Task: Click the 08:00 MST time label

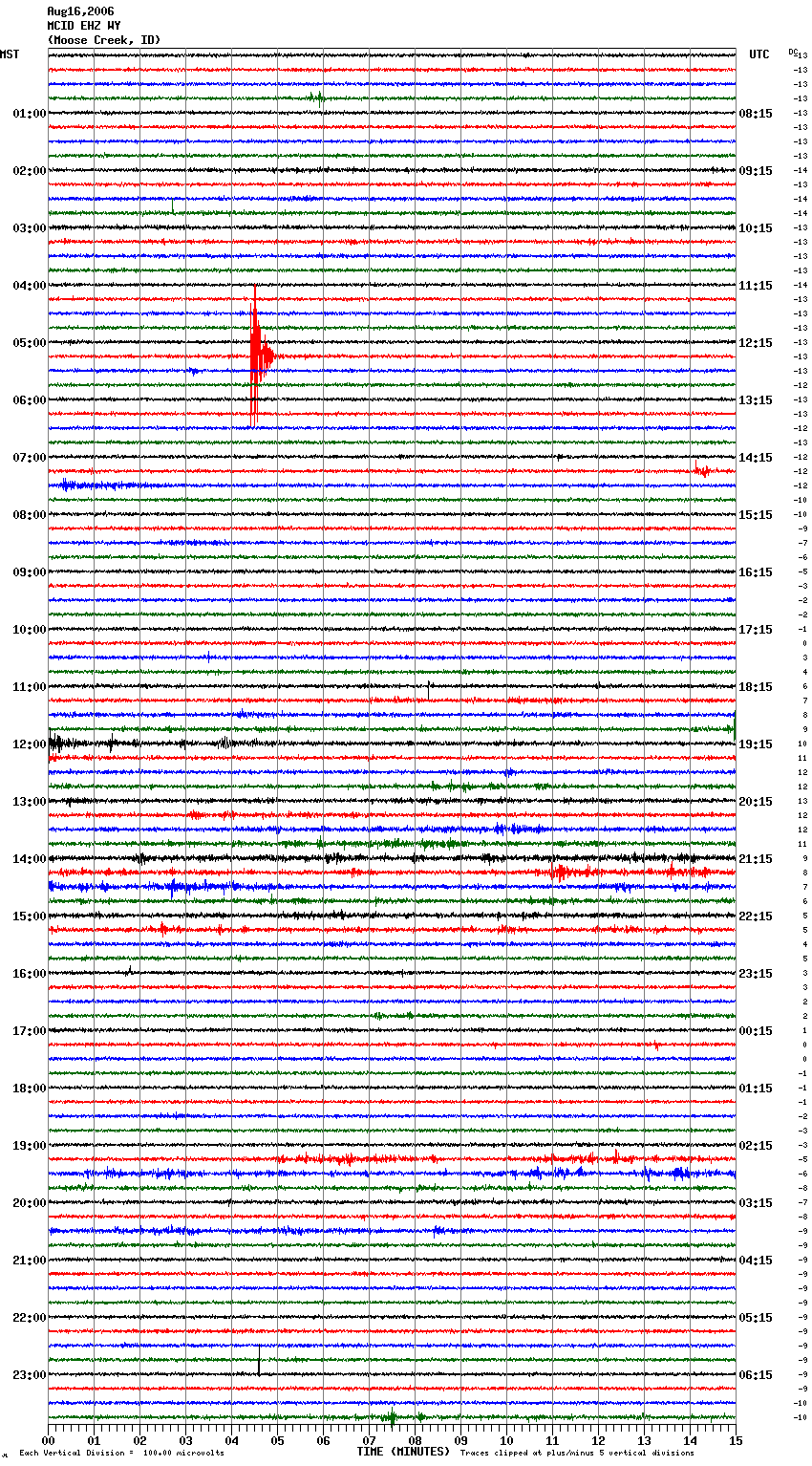Action: (x=30, y=515)
